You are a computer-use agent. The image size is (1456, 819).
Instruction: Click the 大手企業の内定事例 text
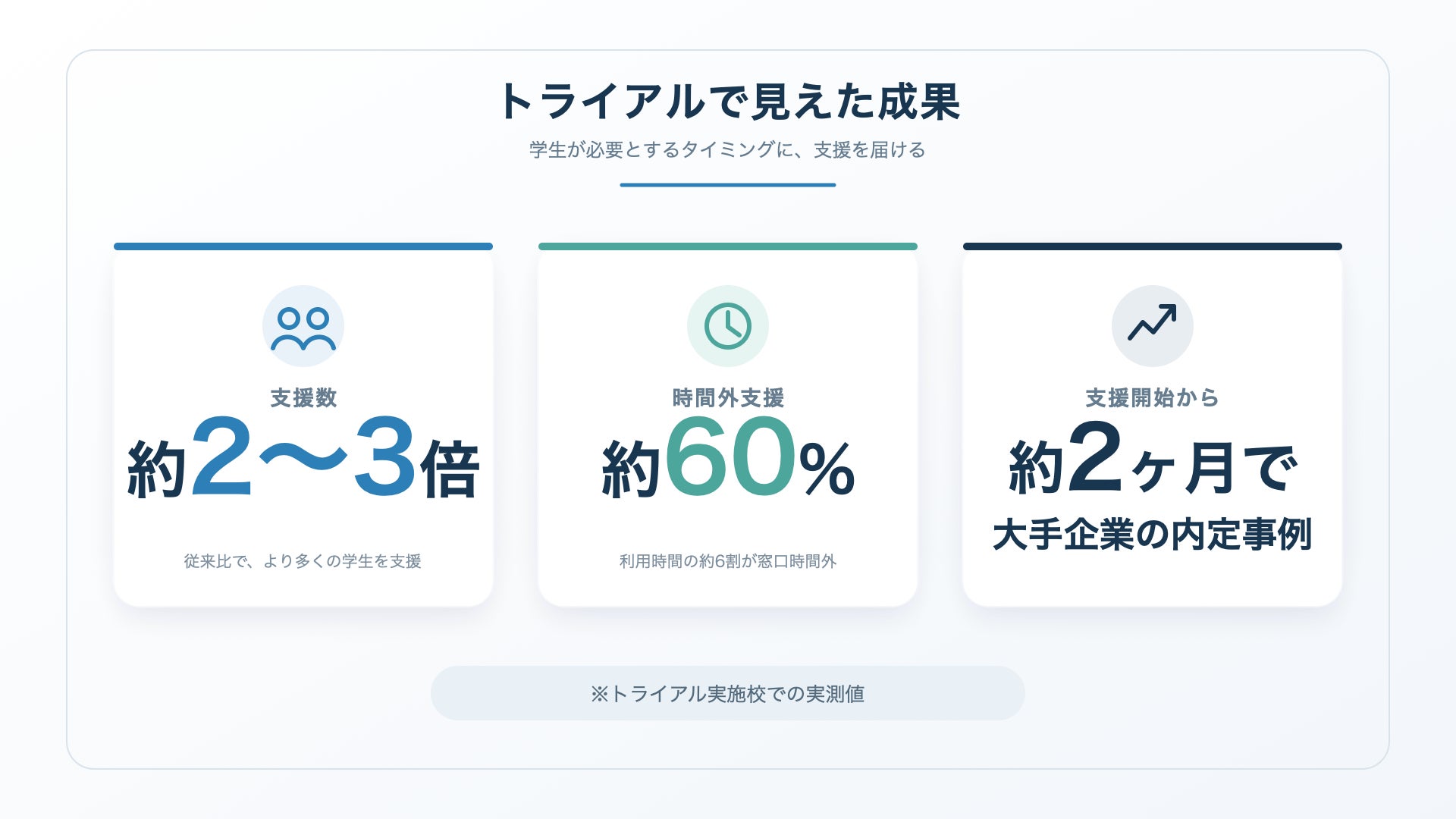point(1153,535)
